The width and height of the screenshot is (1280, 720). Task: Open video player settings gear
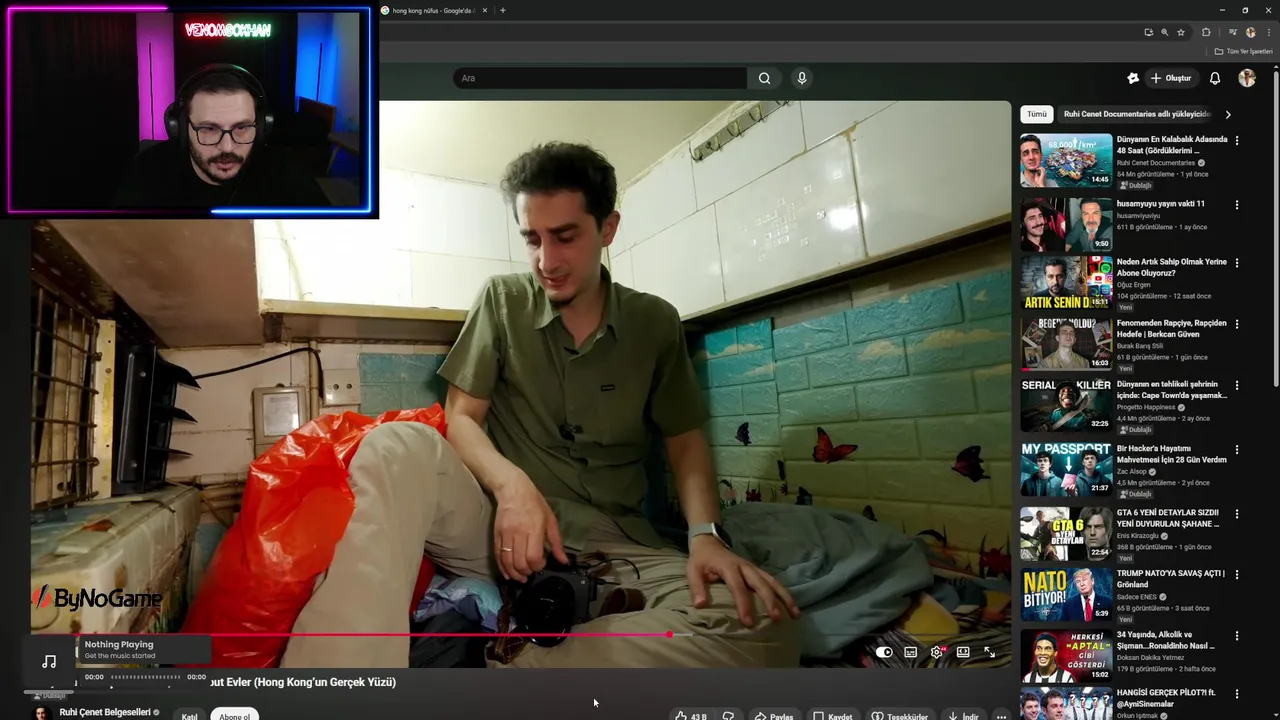pos(937,652)
